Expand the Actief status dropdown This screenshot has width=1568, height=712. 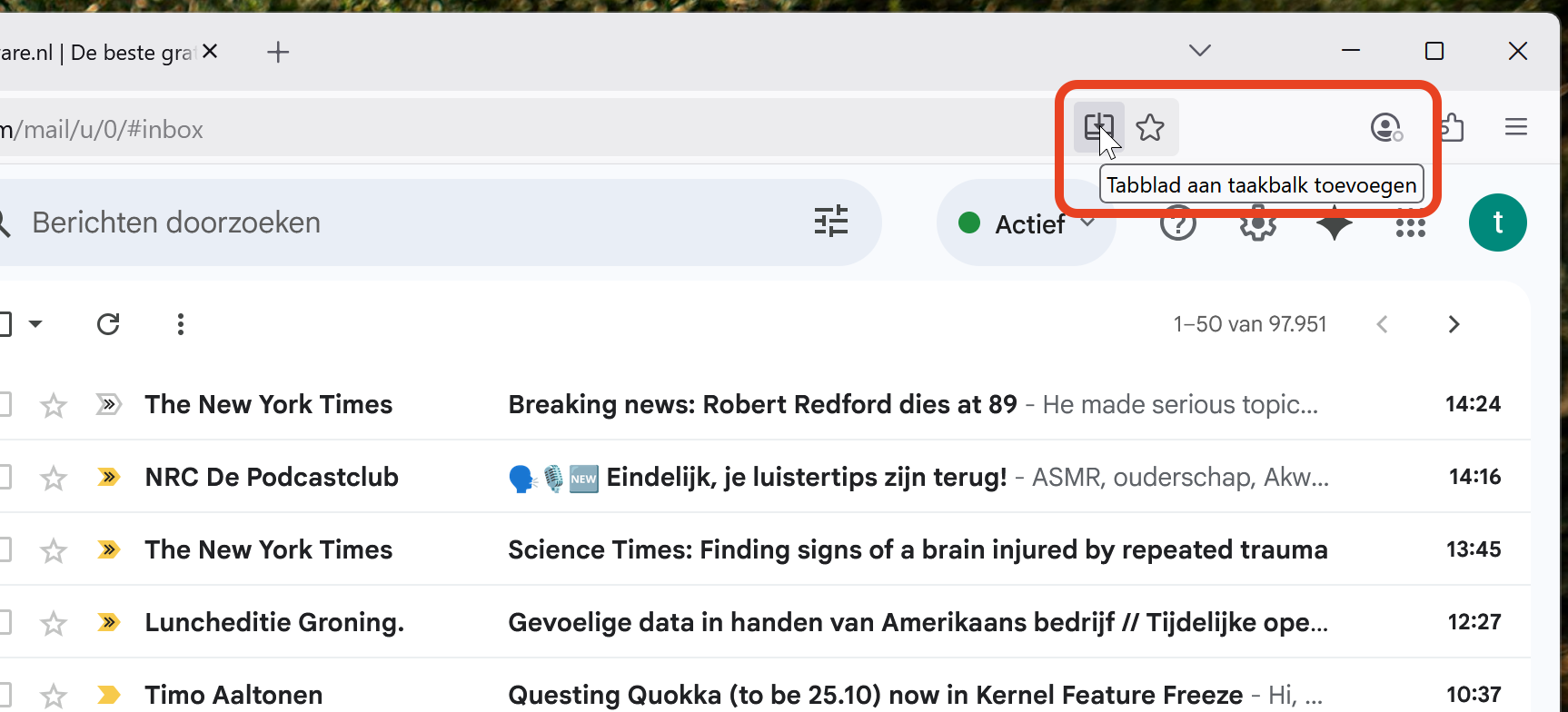[x=1087, y=223]
